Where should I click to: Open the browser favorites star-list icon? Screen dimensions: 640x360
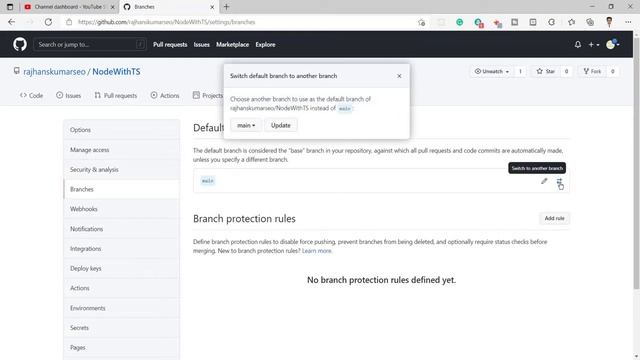[x=571, y=22]
